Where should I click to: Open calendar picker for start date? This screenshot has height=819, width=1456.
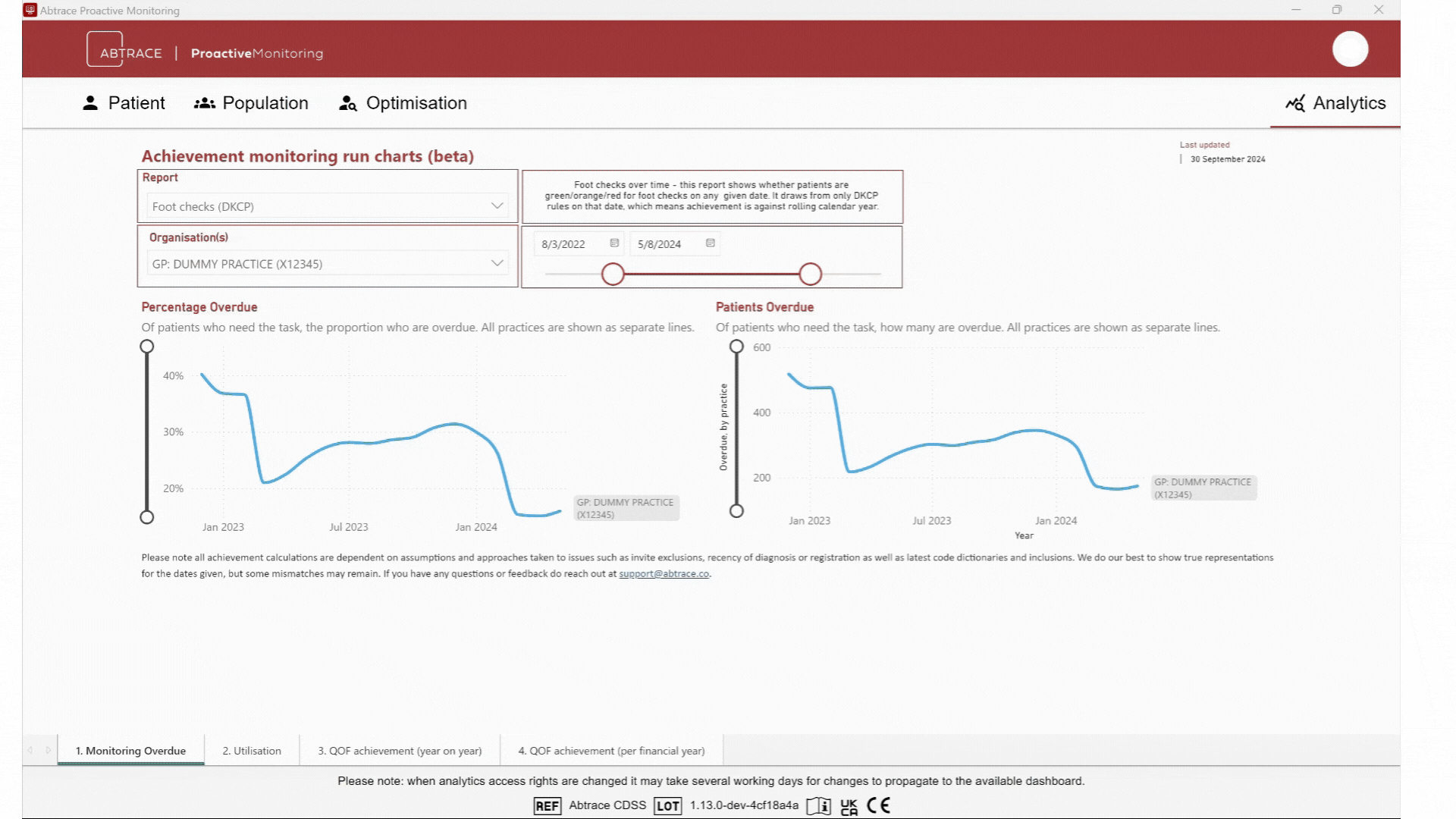pyautogui.click(x=614, y=243)
